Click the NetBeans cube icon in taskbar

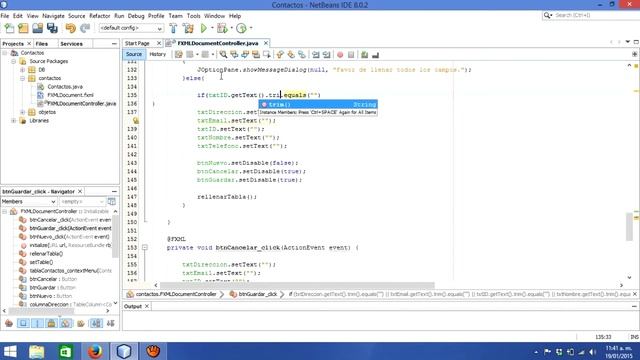(124, 351)
